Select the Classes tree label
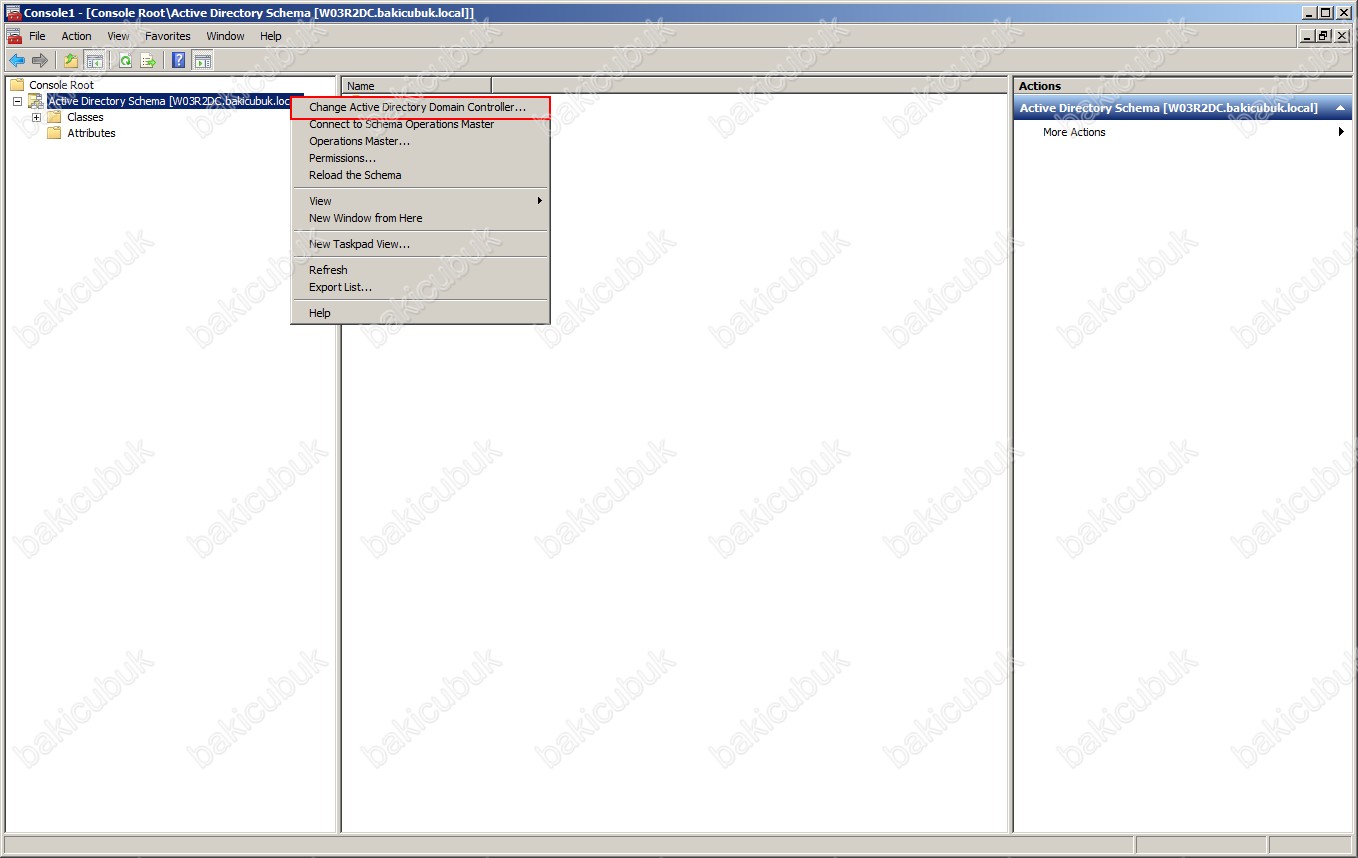Image resolution: width=1358 pixels, height=858 pixels. tap(85, 117)
